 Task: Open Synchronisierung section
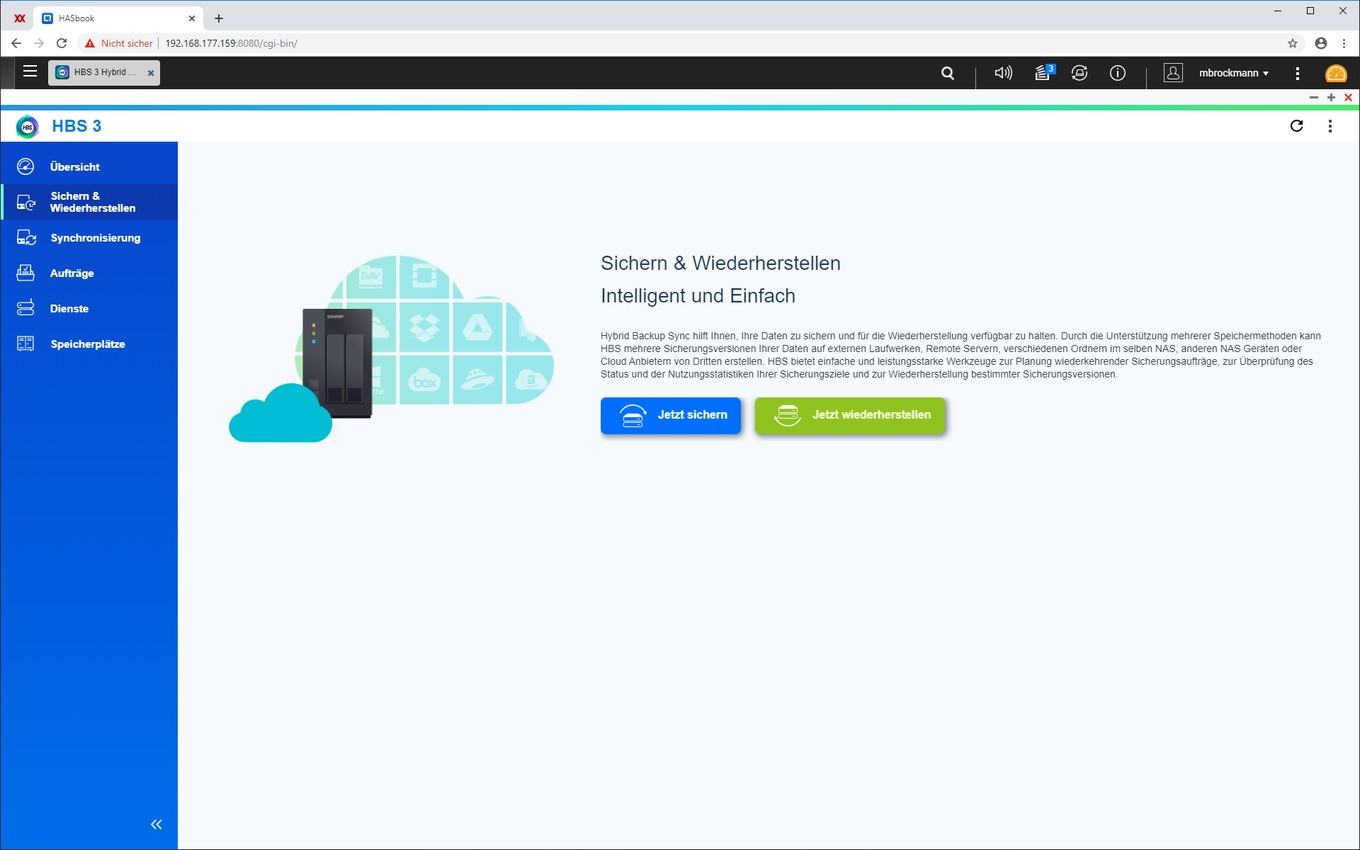89,238
